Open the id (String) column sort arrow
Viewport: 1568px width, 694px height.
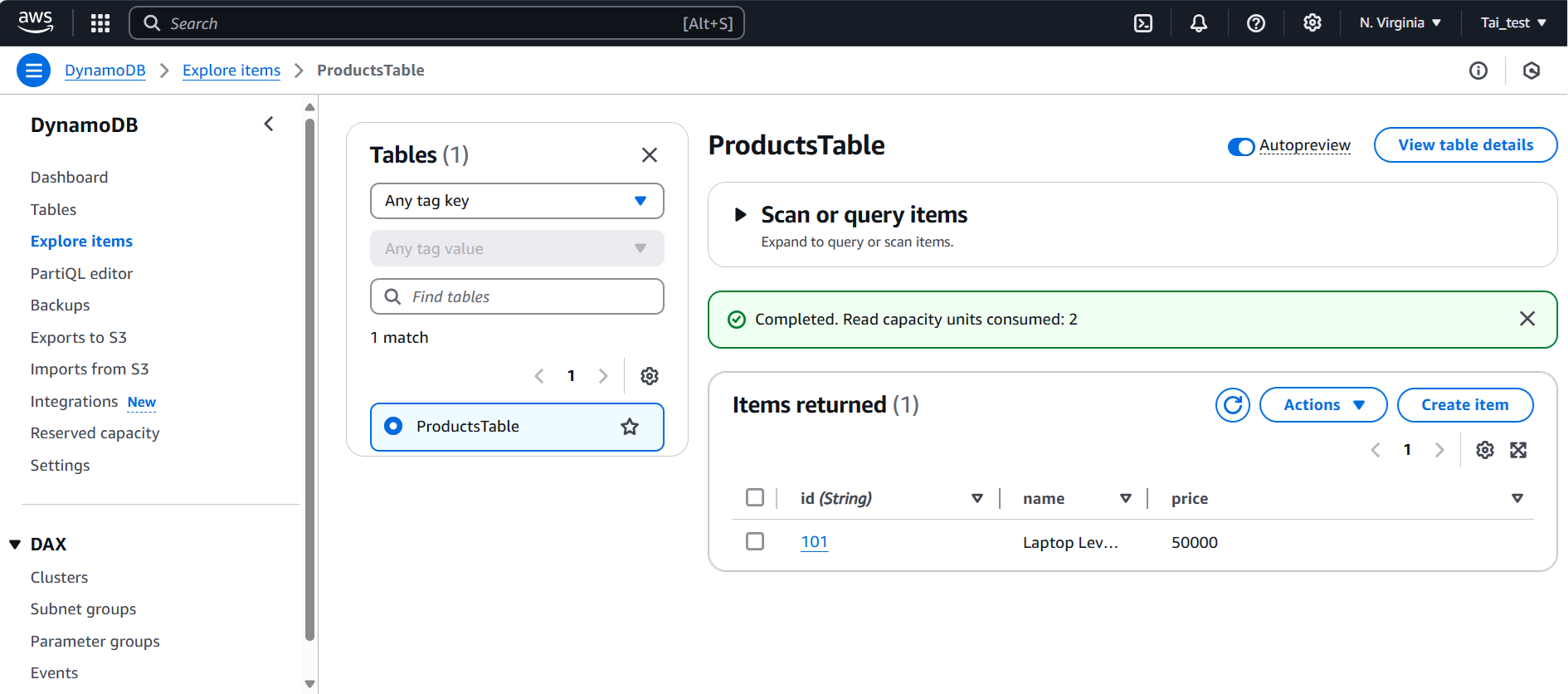[x=977, y=498]
